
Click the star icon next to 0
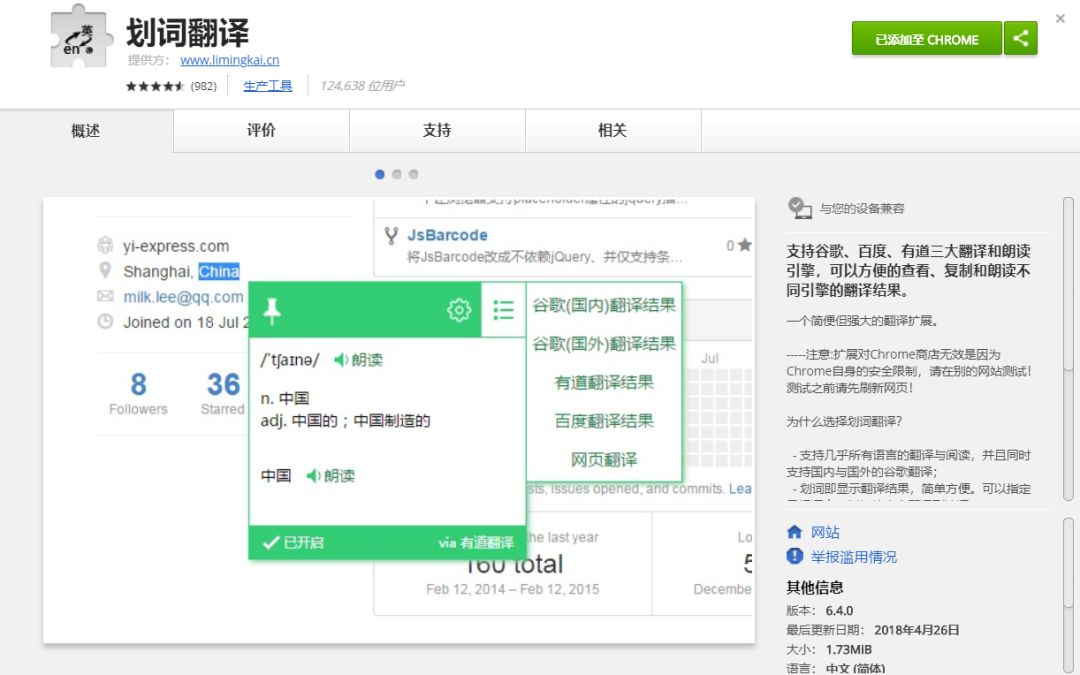coord(745,245)
